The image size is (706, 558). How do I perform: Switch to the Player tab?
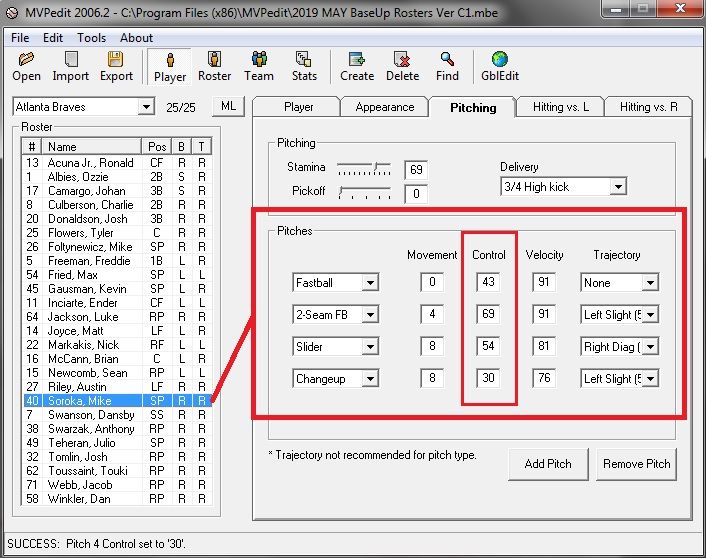299,107
